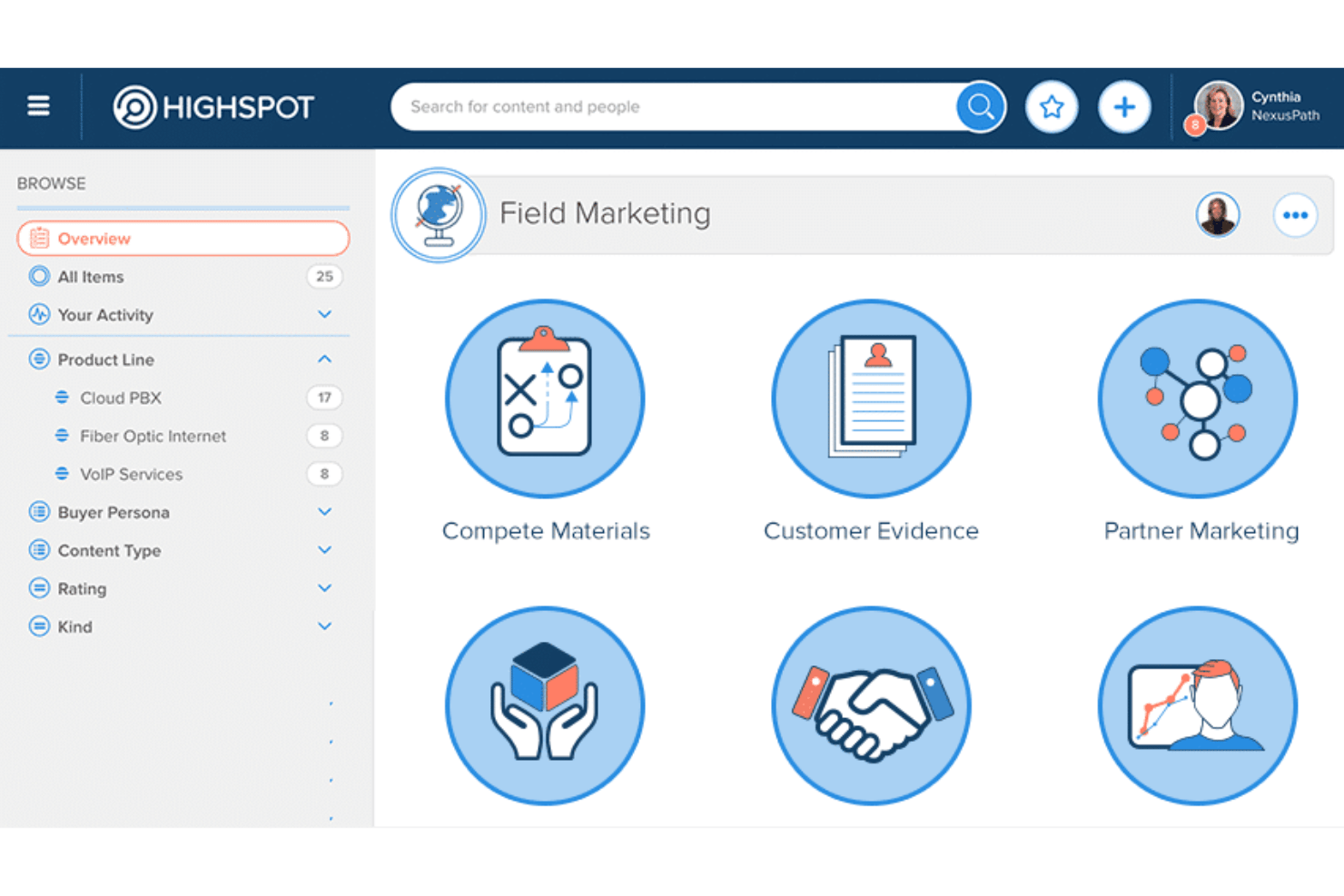Select the Overview item in Browse
Image resolution: width=1344 pixels, height=896 pixels.
(x=183, y=238)
